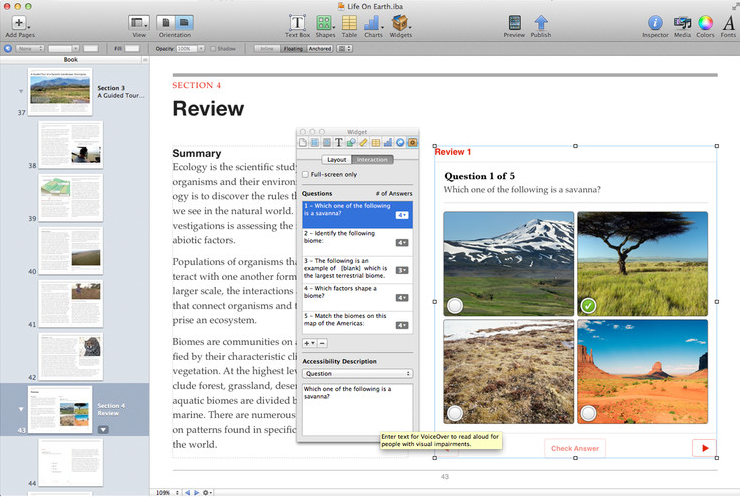Image resolution: width=740 pixels, height=497 pixels.
Task: Open the Colors picker in toolbar
Action: click(706, 22)
